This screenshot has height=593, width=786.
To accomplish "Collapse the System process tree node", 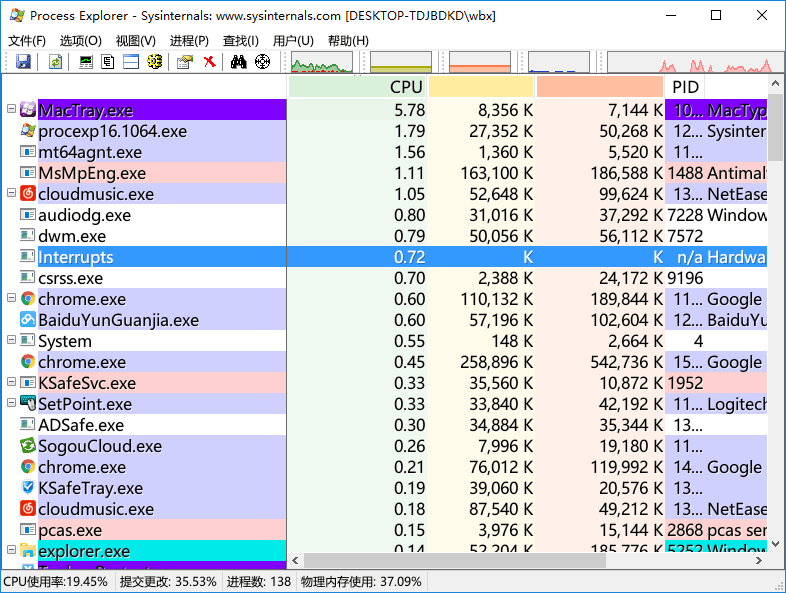I will (x=11, y=340).
